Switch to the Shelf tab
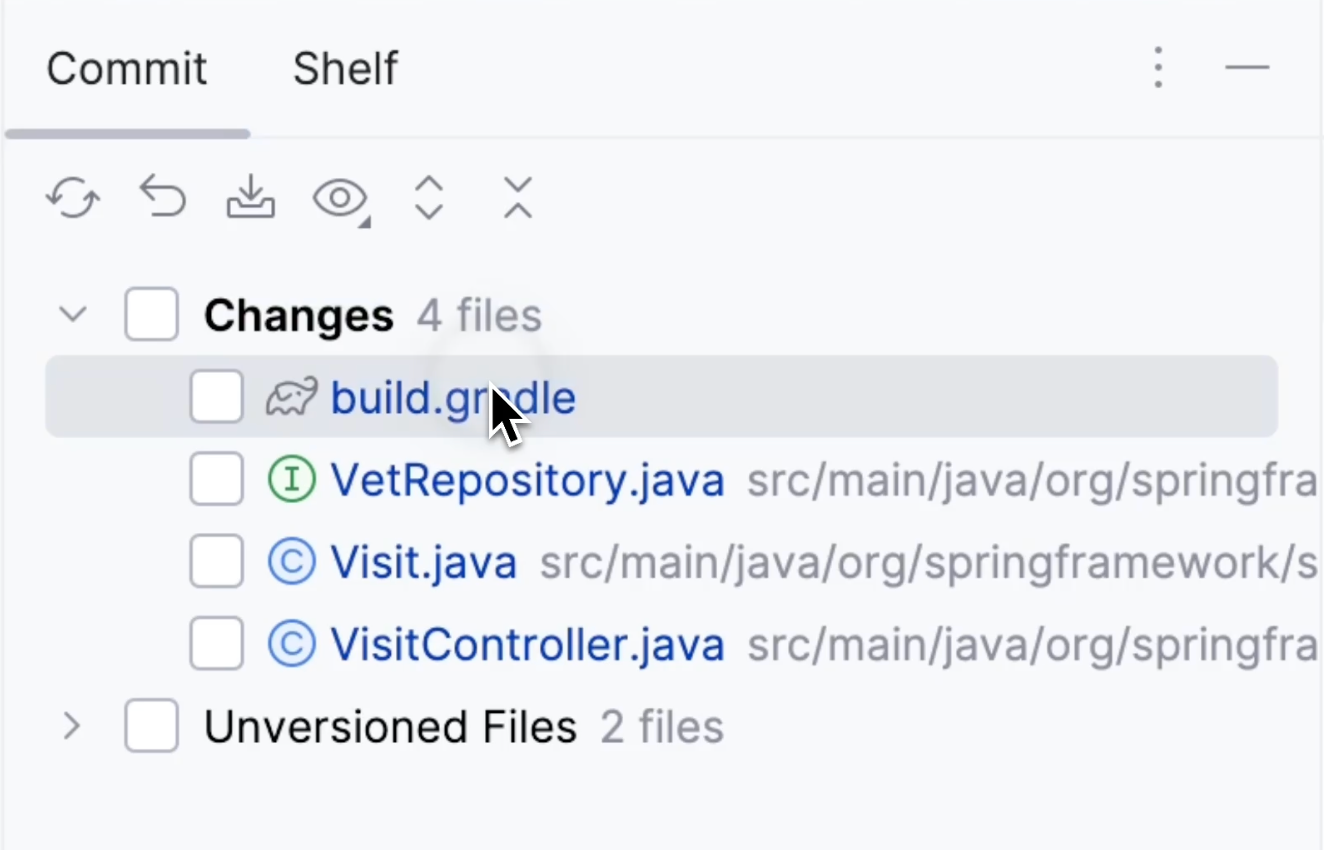This screenshot has height=850, width=1324. tap(344, 67)
